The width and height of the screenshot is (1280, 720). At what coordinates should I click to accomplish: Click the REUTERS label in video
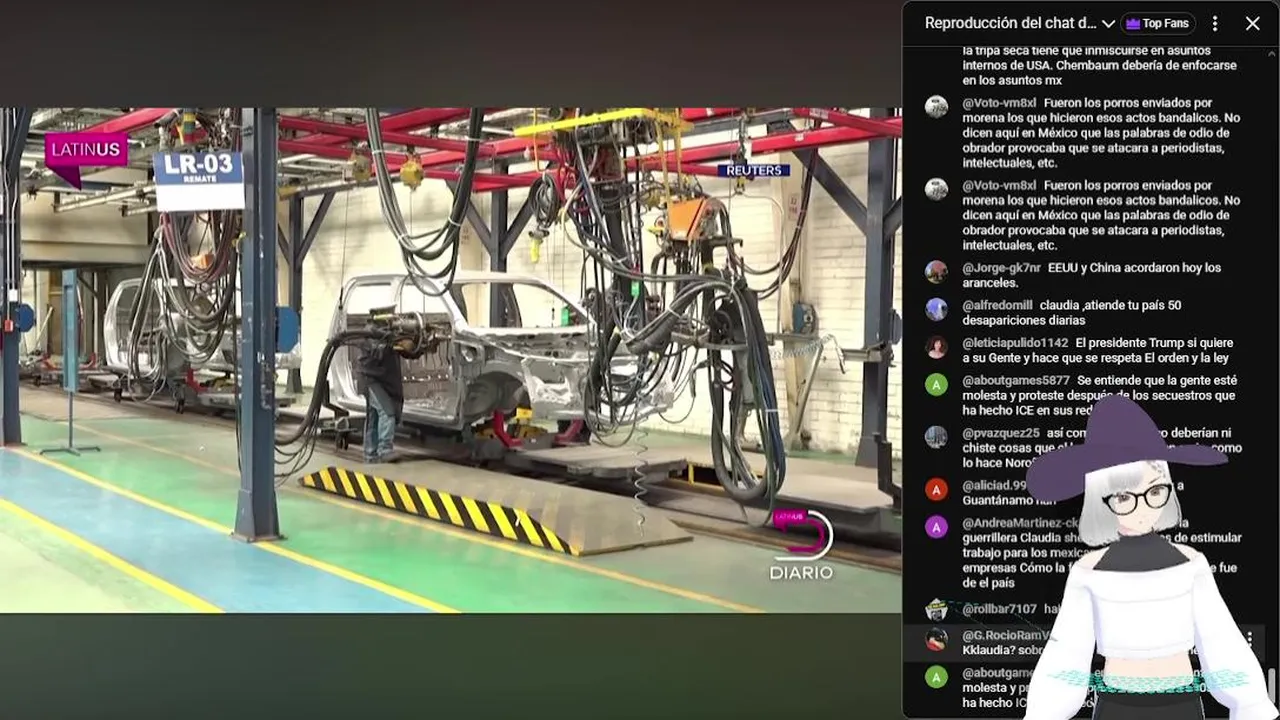(x=753, y=171)
